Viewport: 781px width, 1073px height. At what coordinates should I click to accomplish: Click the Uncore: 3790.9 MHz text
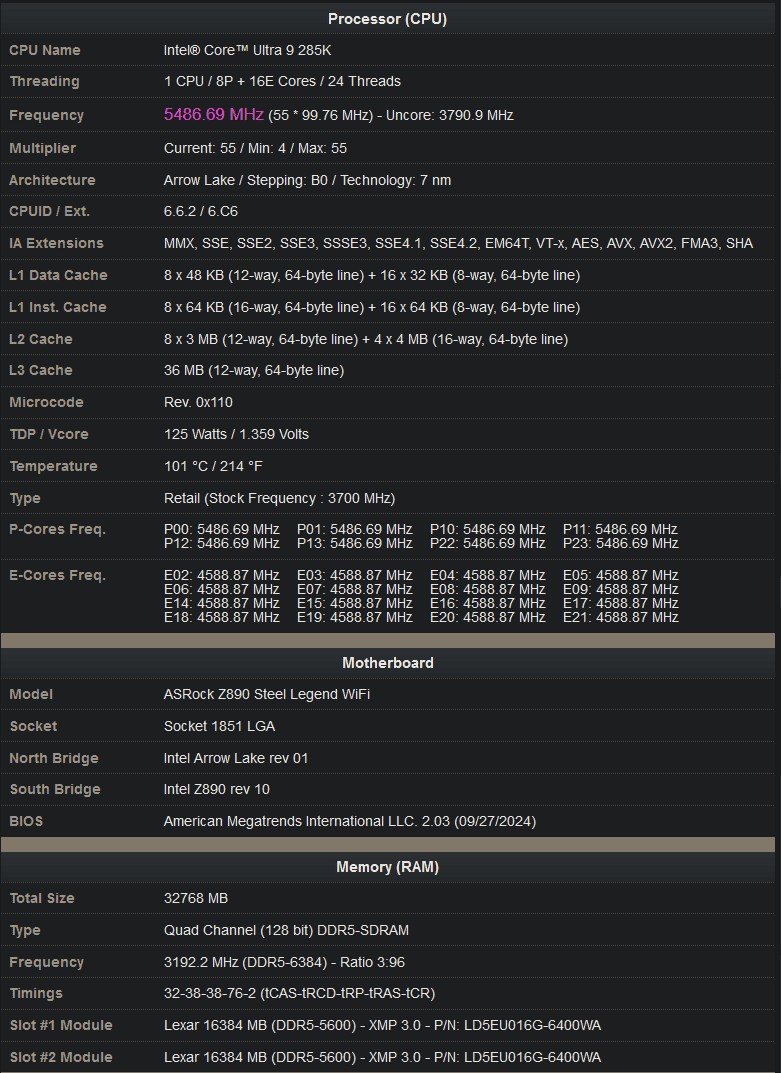(450, 116)
